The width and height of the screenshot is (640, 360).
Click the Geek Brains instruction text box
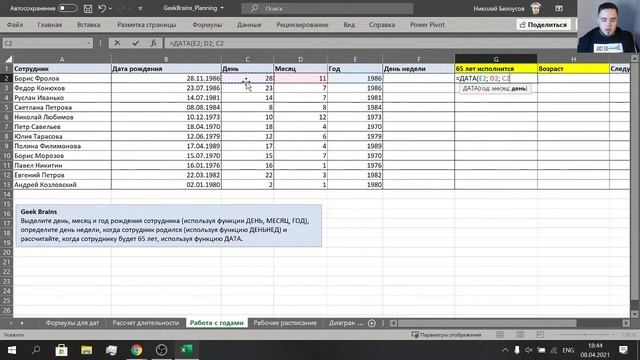(169, 225)
